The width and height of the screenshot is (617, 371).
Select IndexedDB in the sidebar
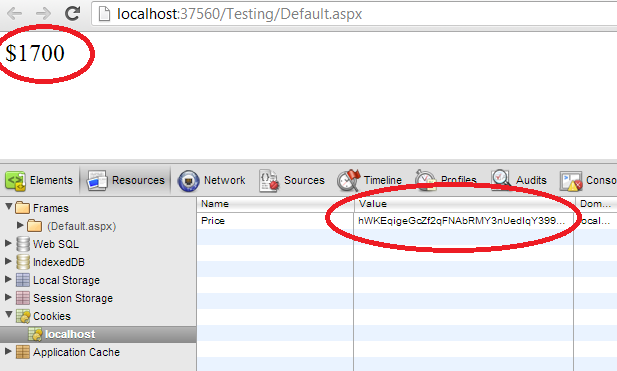tap(59, 262)
